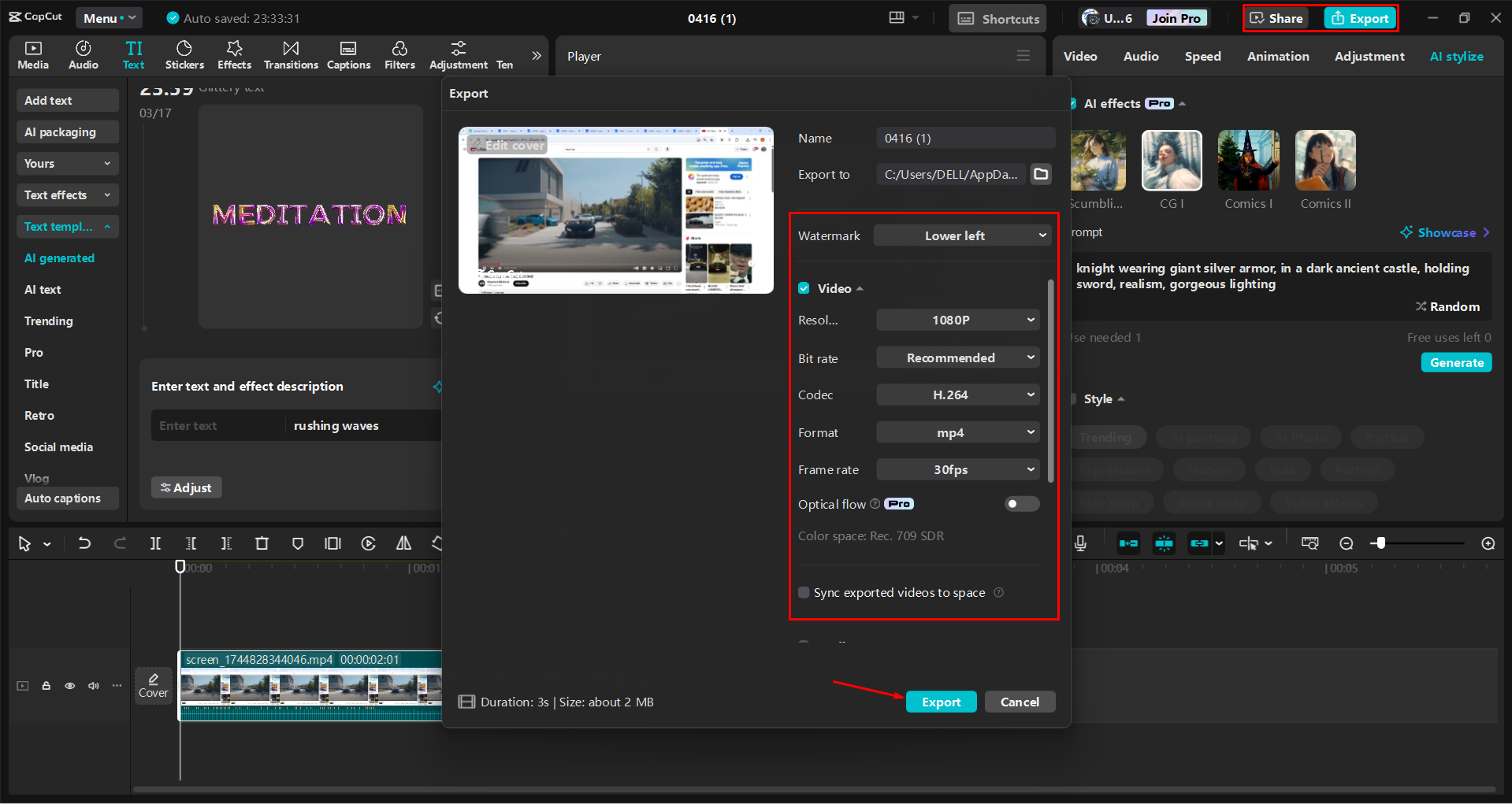Screen dimensions: 1512x804
Task: Click the redo arrow in timeline toolbar
Action: pos(120,543)
